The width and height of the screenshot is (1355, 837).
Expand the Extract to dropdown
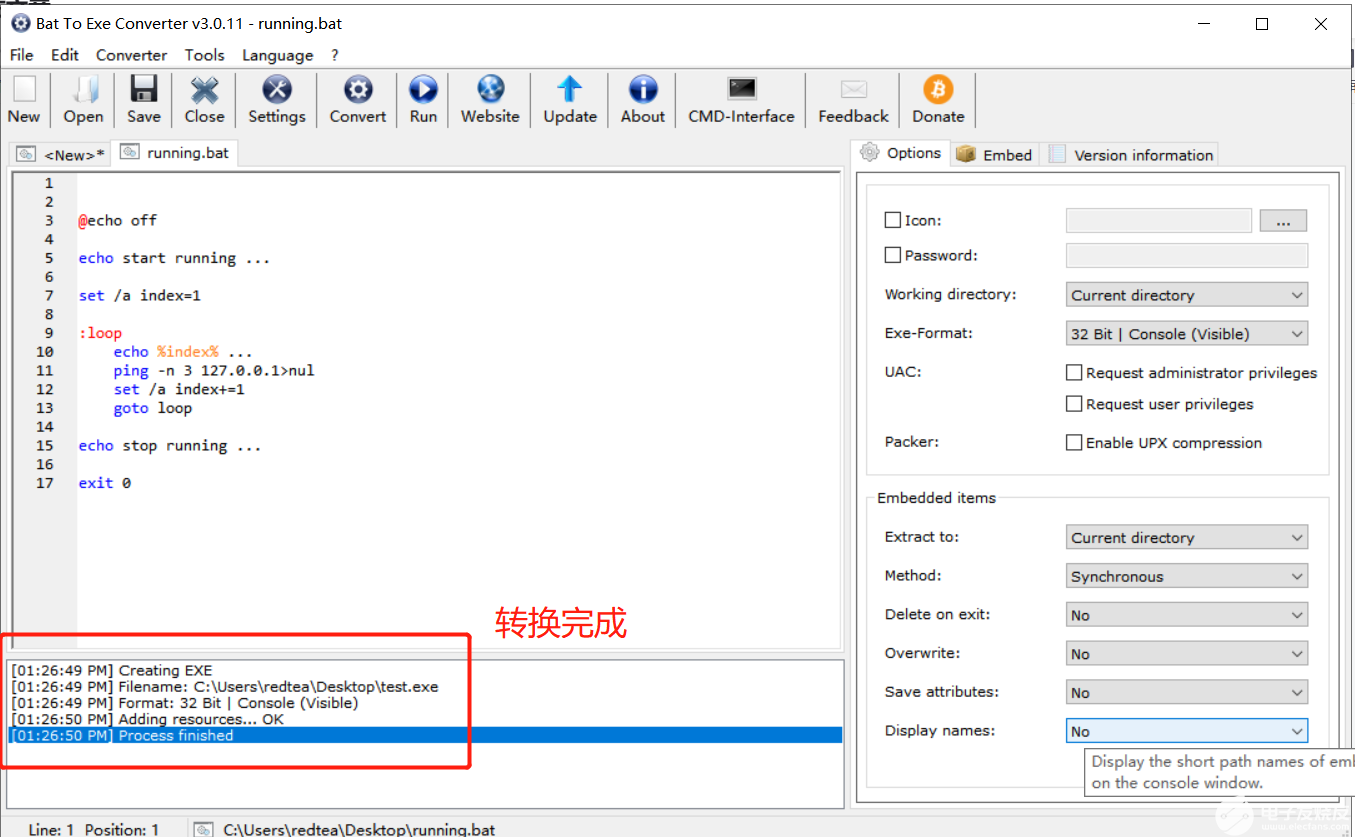click(1187, 537)
